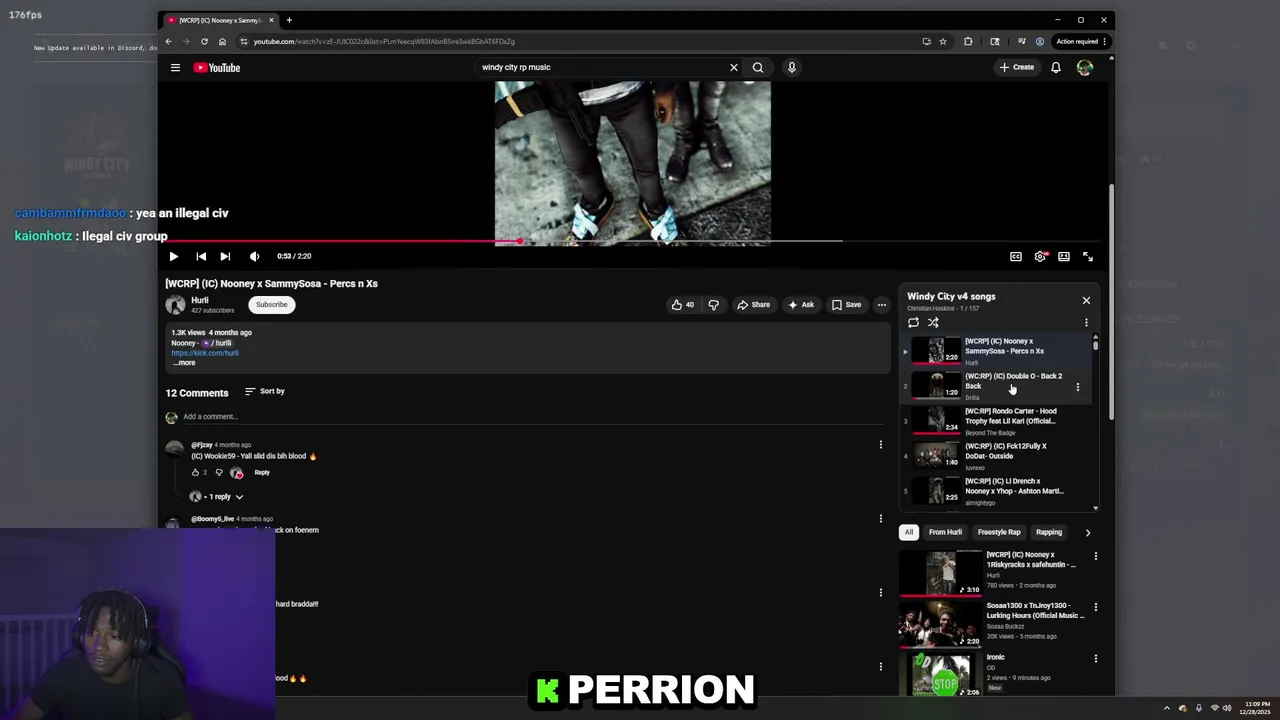This screenshot has height=720, width=1280.
Task: Open options for the Nooney x 1Riskyracks video
Action: coord(1095,556)
